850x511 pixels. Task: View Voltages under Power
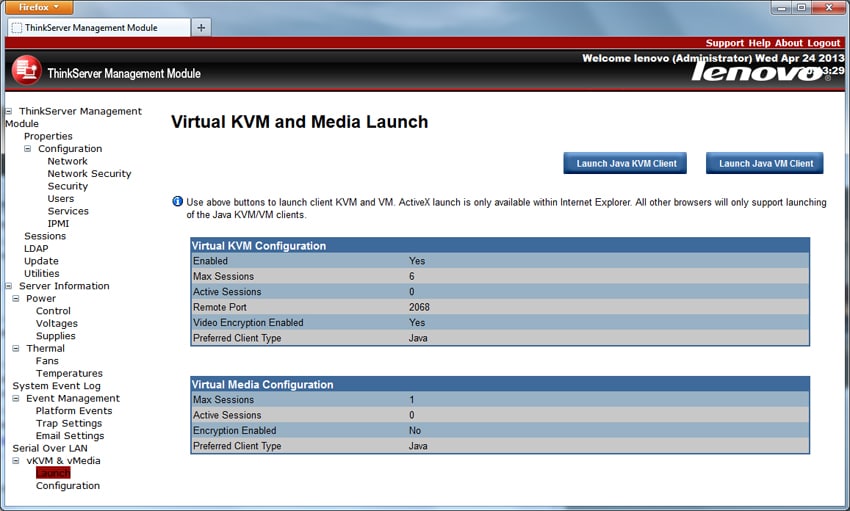tap(57, 323)
